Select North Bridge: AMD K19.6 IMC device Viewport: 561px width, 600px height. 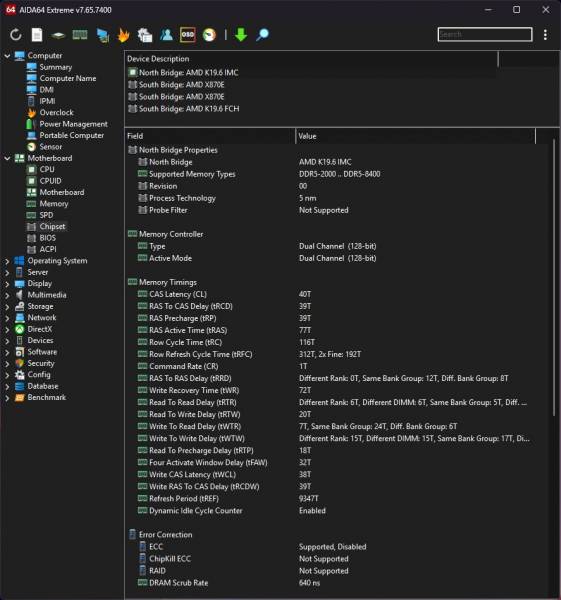183,73
